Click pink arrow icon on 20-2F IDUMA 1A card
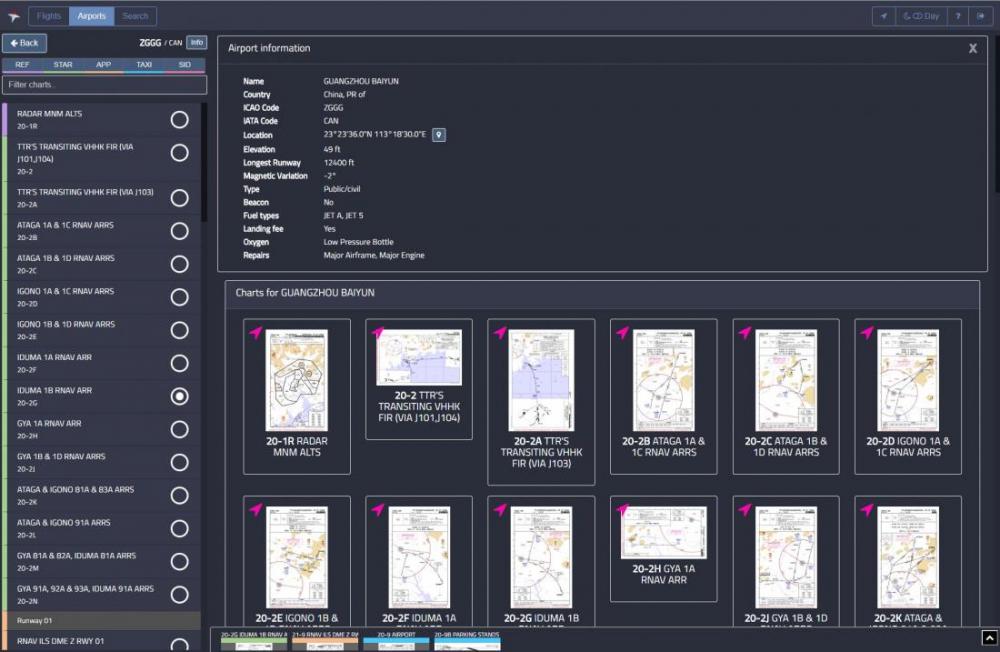Viewport: 1000px width, 652px height. [x=378, y=509]
